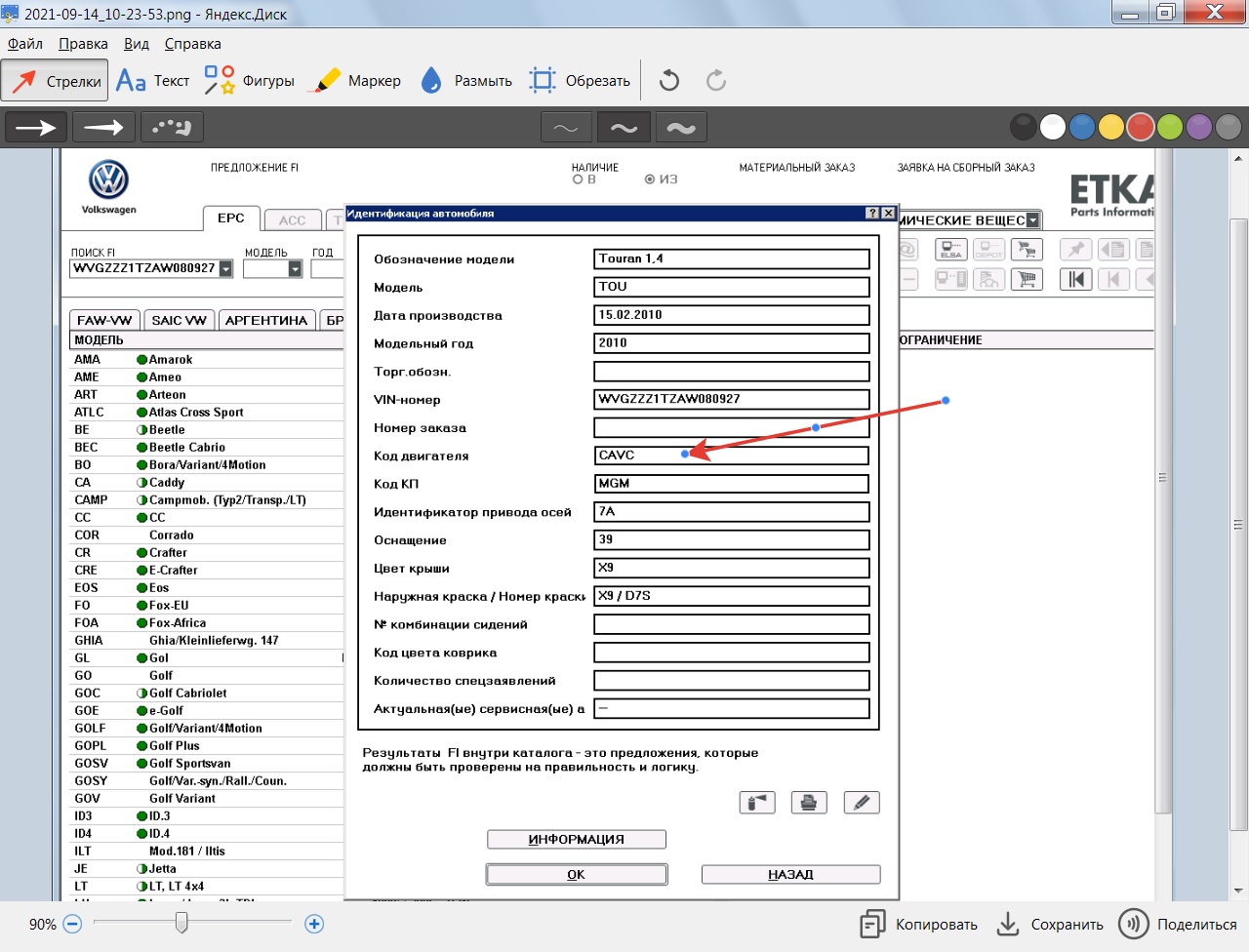The height and width of the screenshot is (952, 1249).
Task: Undo the last edit
Action: 669,80
